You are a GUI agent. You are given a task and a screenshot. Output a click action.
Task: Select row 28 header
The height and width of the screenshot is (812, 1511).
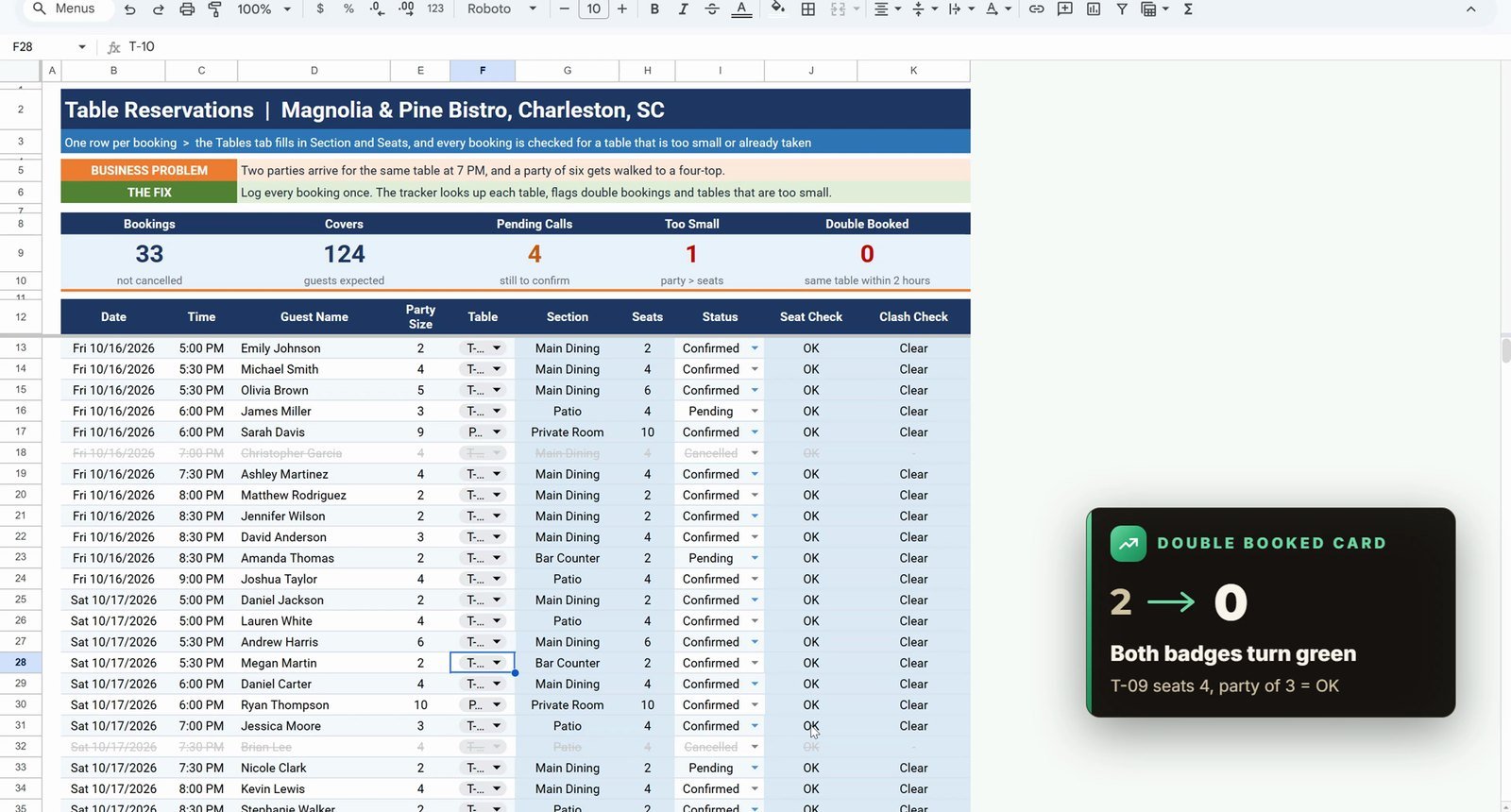tap(21, 663)
